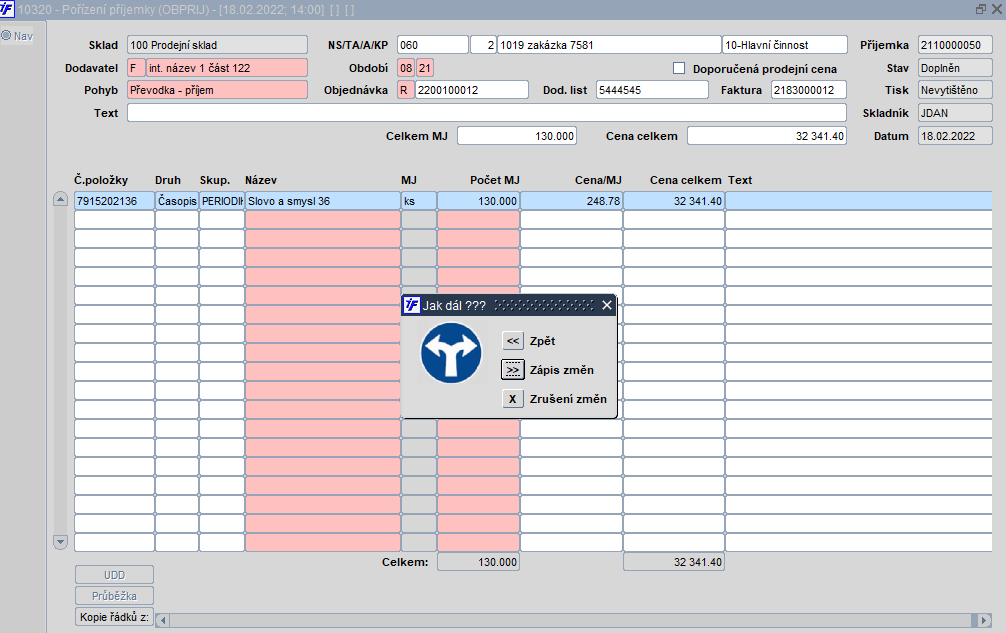Click the Kopie řádků z: button
The height and width of the screenshot is (633, 1006).
coord(114,617)
